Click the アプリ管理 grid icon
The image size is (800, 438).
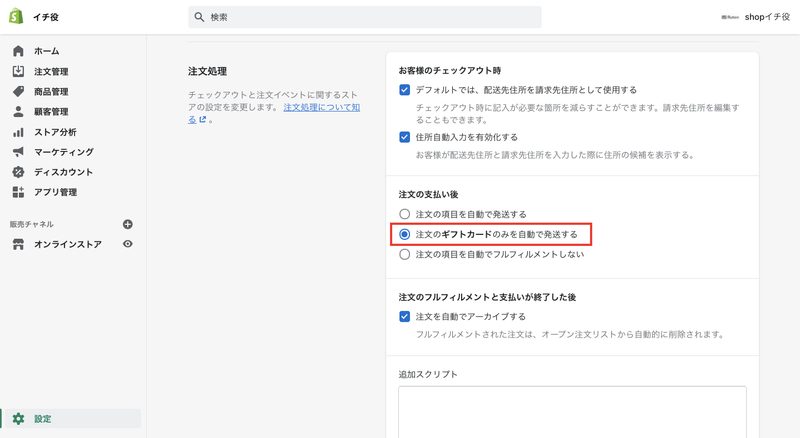[18, 192]
